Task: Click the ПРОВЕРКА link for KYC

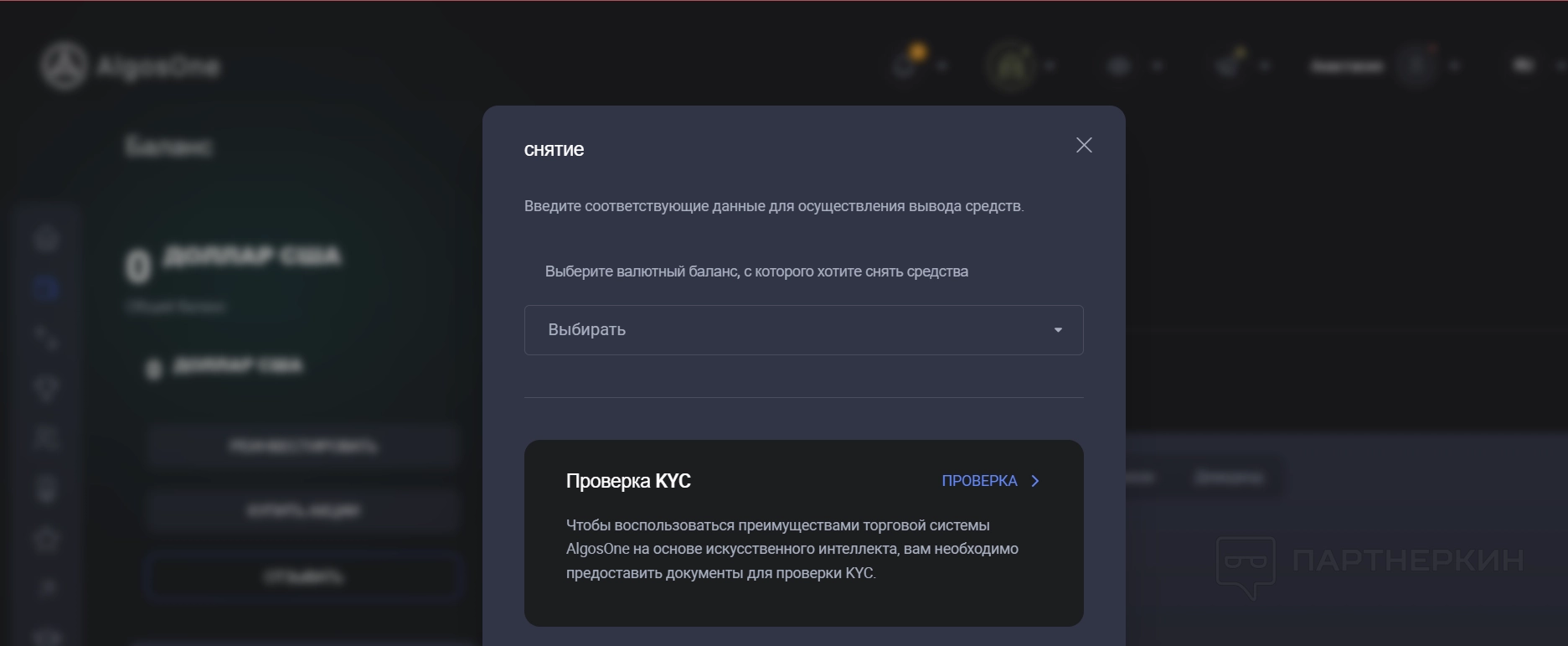Action: 990,481
